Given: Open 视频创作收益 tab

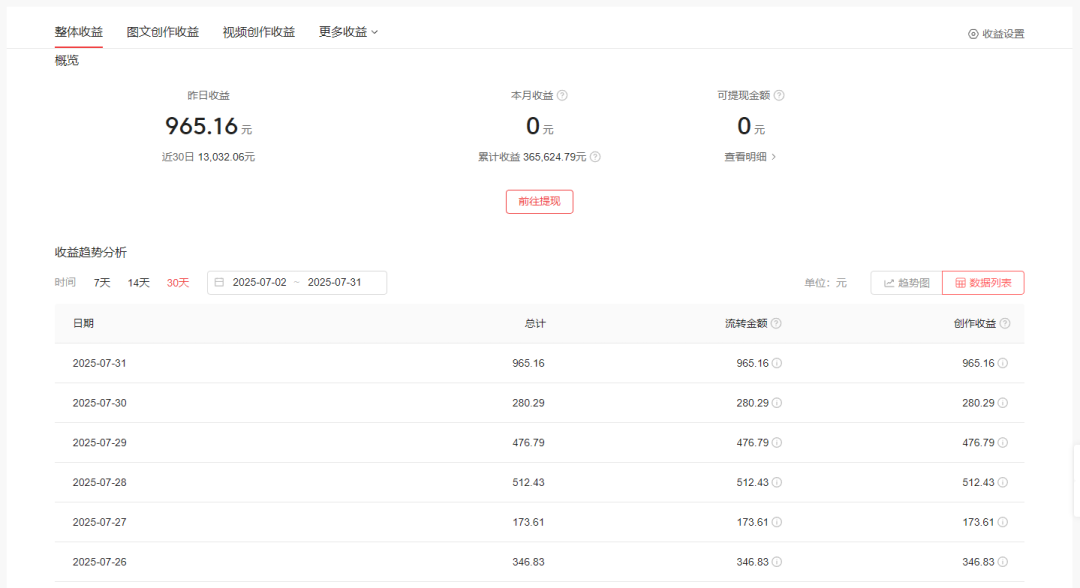Looking at the screenshot, I should 258,32.
